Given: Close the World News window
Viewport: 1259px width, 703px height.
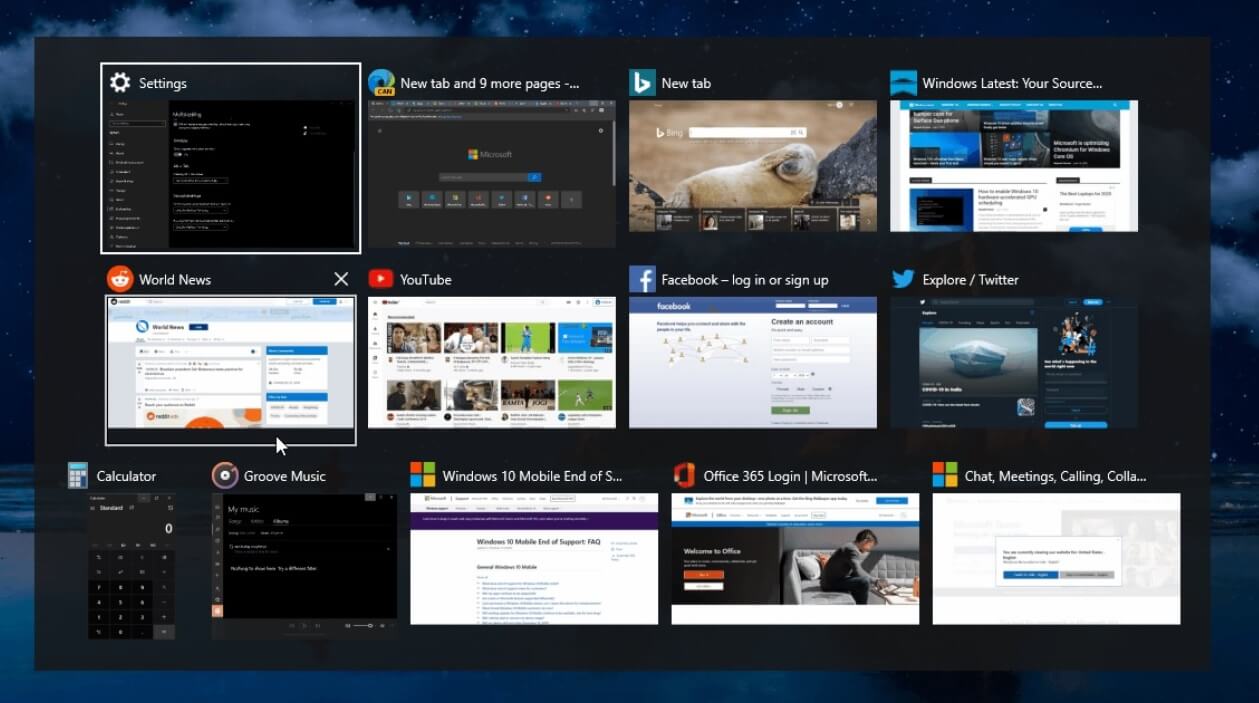Looking at the screenshot, I should click(x=340, y=279).
